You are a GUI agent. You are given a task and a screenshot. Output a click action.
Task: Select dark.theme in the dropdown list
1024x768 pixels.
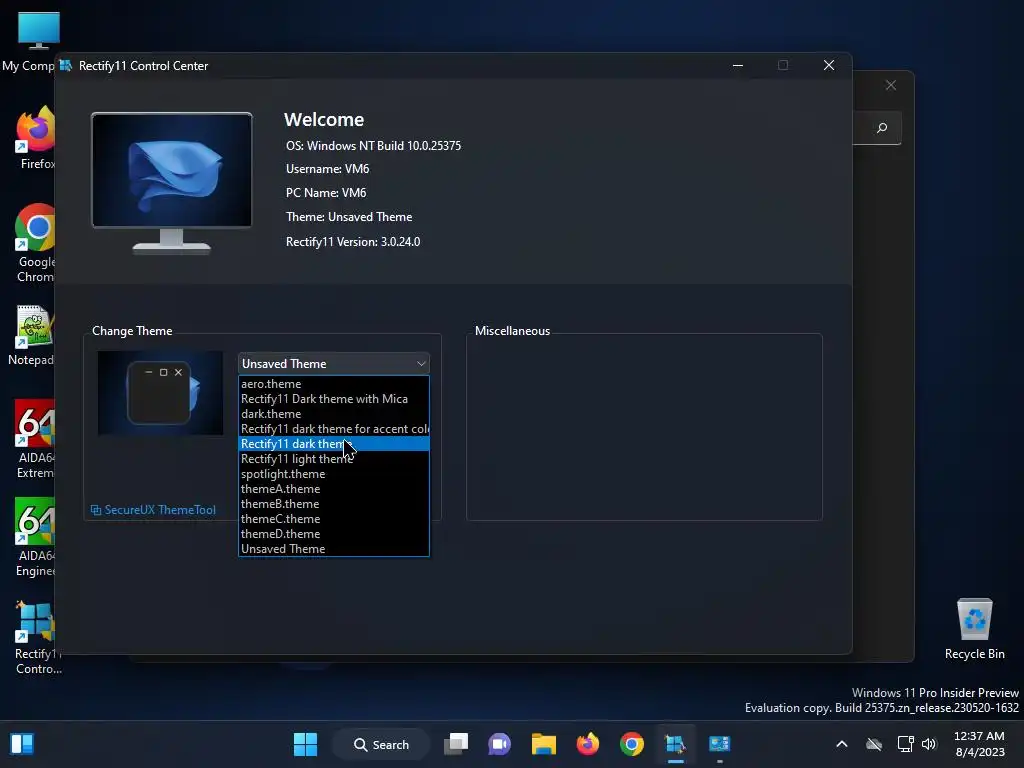[x=334, y=414]
